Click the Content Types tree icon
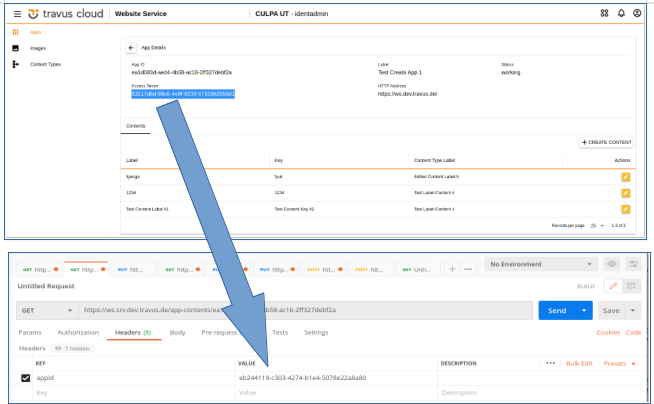 15,64
